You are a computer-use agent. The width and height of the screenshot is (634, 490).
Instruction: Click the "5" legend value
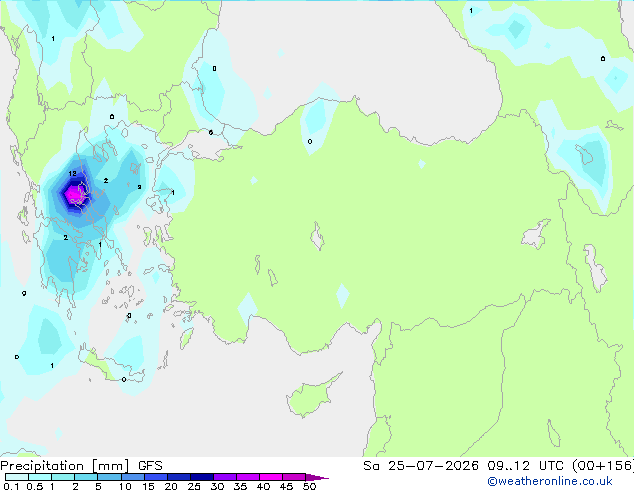[x=98, y=486]
